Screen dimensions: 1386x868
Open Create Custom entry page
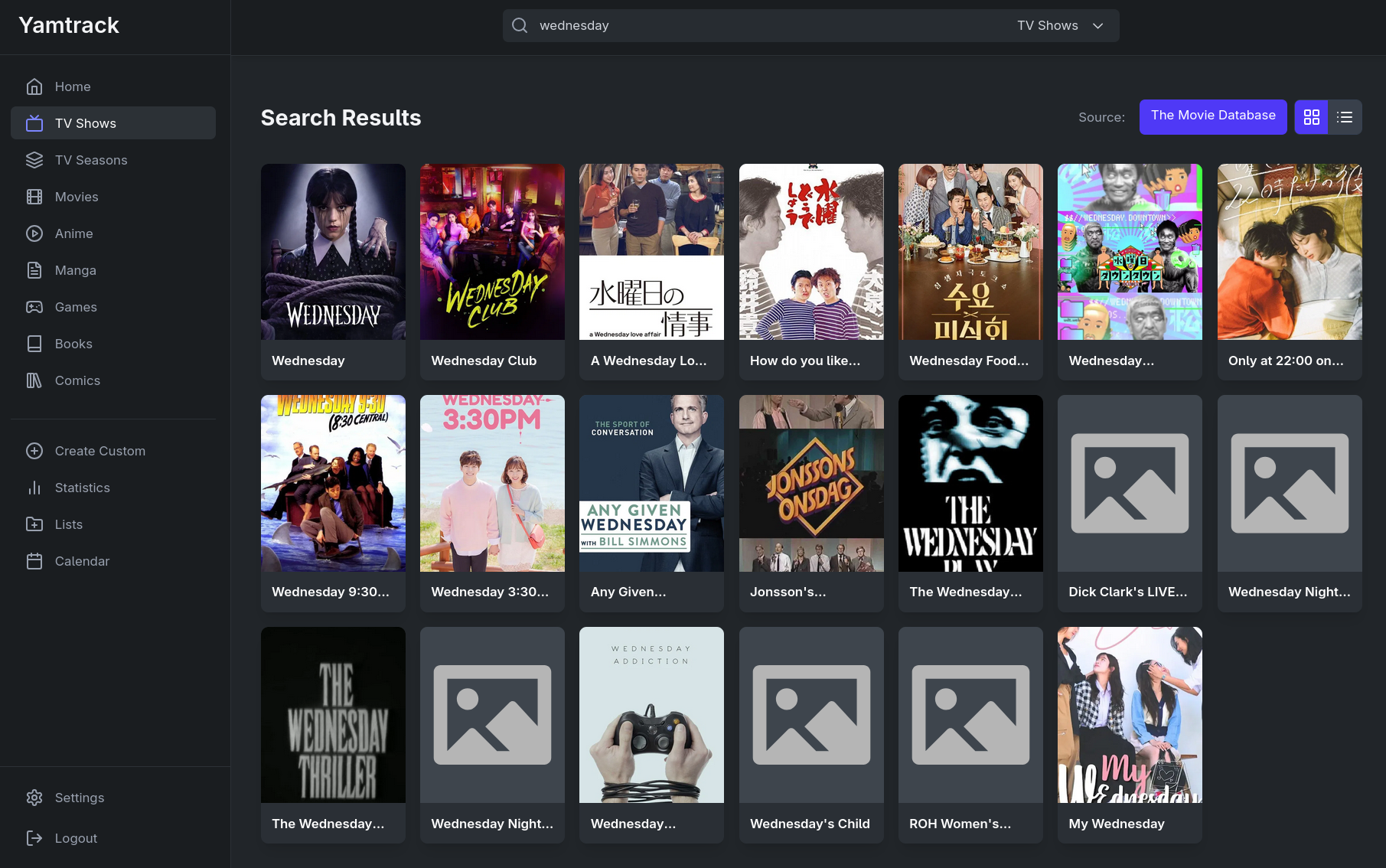tap(99, 451)
